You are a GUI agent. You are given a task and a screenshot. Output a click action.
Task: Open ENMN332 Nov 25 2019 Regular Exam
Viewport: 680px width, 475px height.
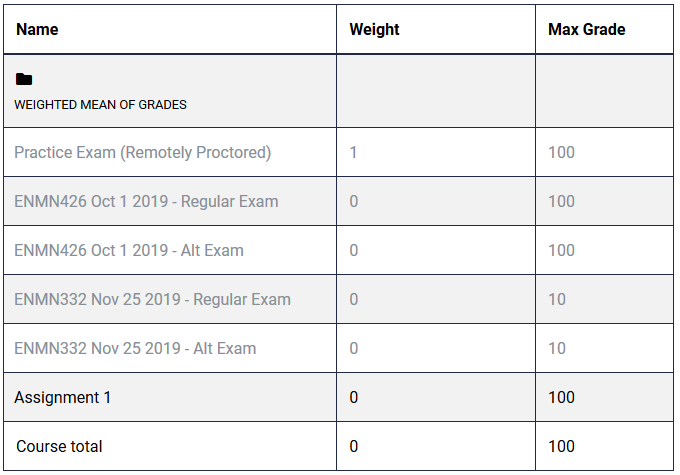pos(152,299)
